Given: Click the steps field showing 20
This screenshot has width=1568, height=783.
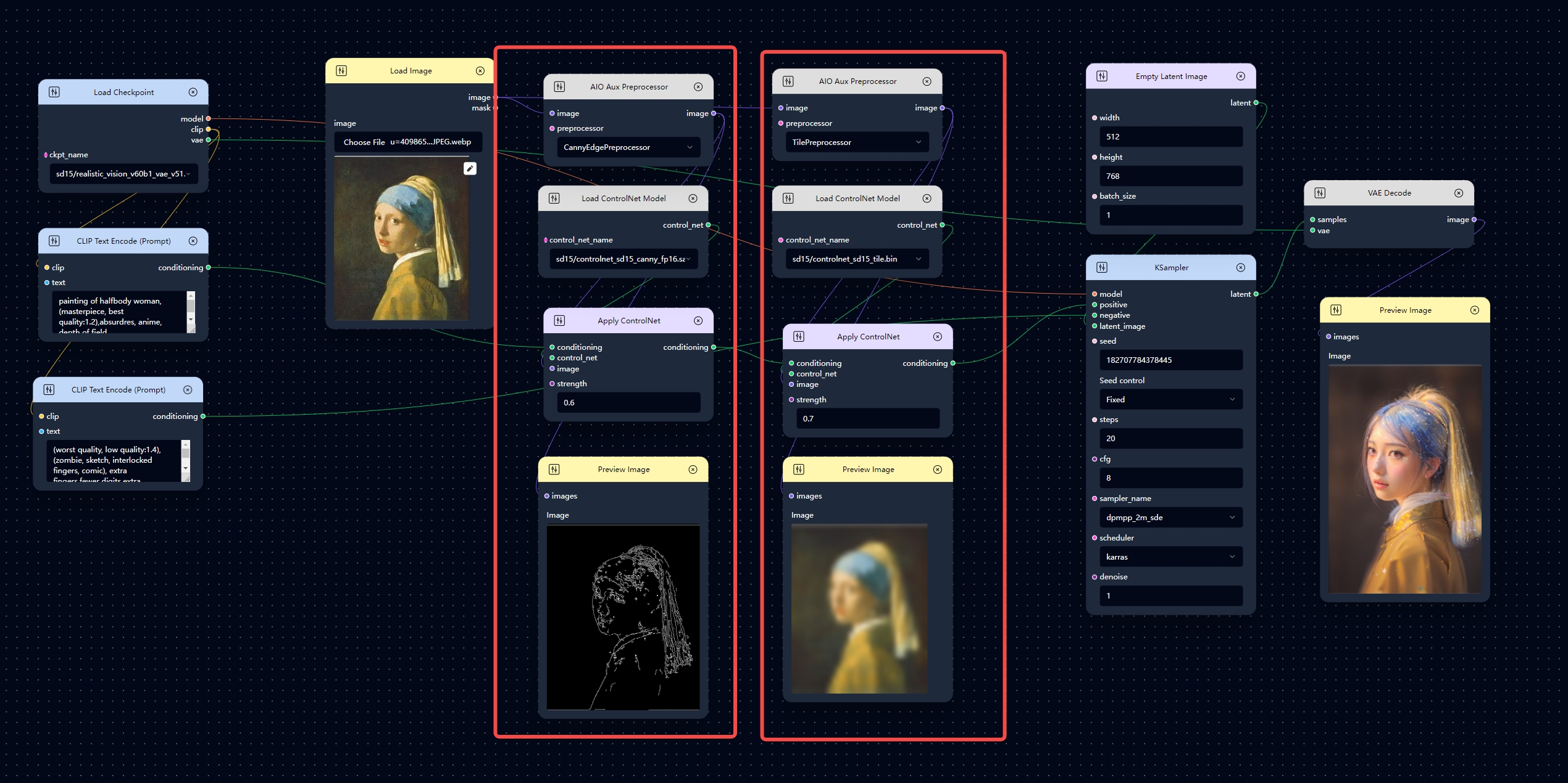Looking at the screenshot, I should pos(1171,438).
